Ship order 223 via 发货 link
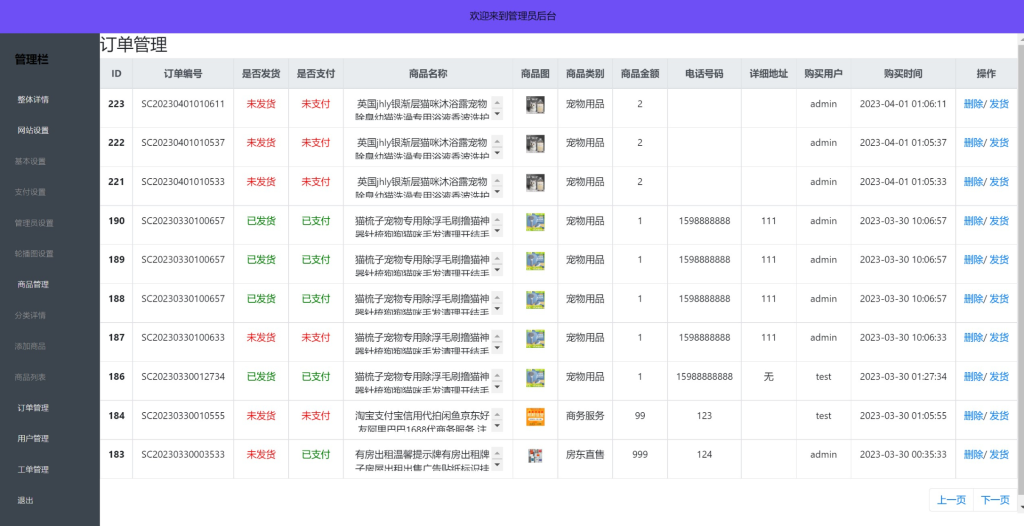Screen dimensions: 1024x526 (x=999, y=104)
